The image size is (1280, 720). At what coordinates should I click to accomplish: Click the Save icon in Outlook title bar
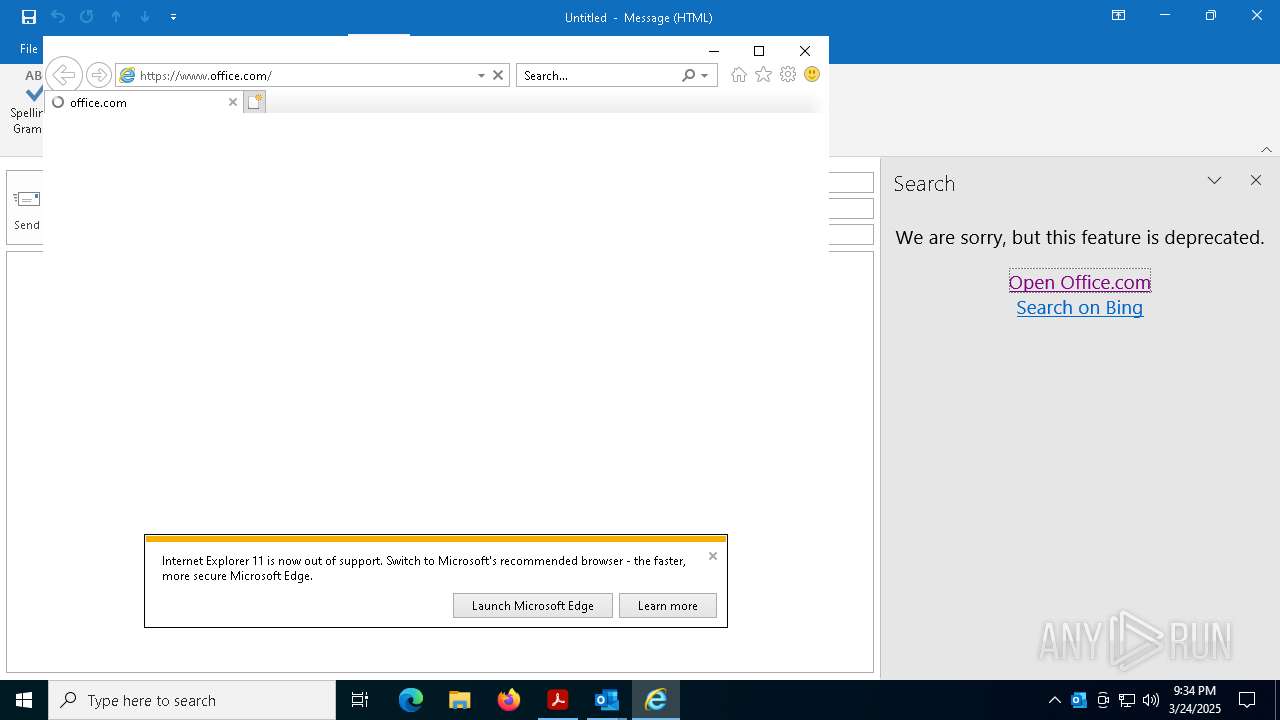click(29, 17)
